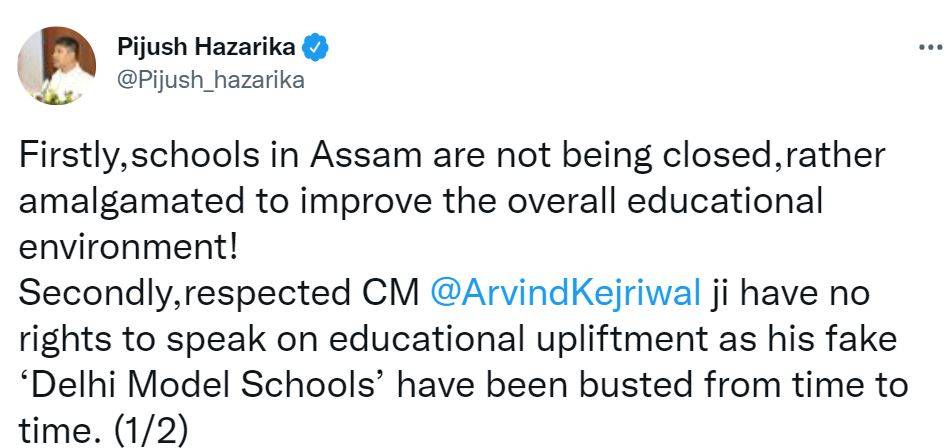Open the three-dot more options menu
The width and height of the screenshot is (952, 448).
click(929, 48)
